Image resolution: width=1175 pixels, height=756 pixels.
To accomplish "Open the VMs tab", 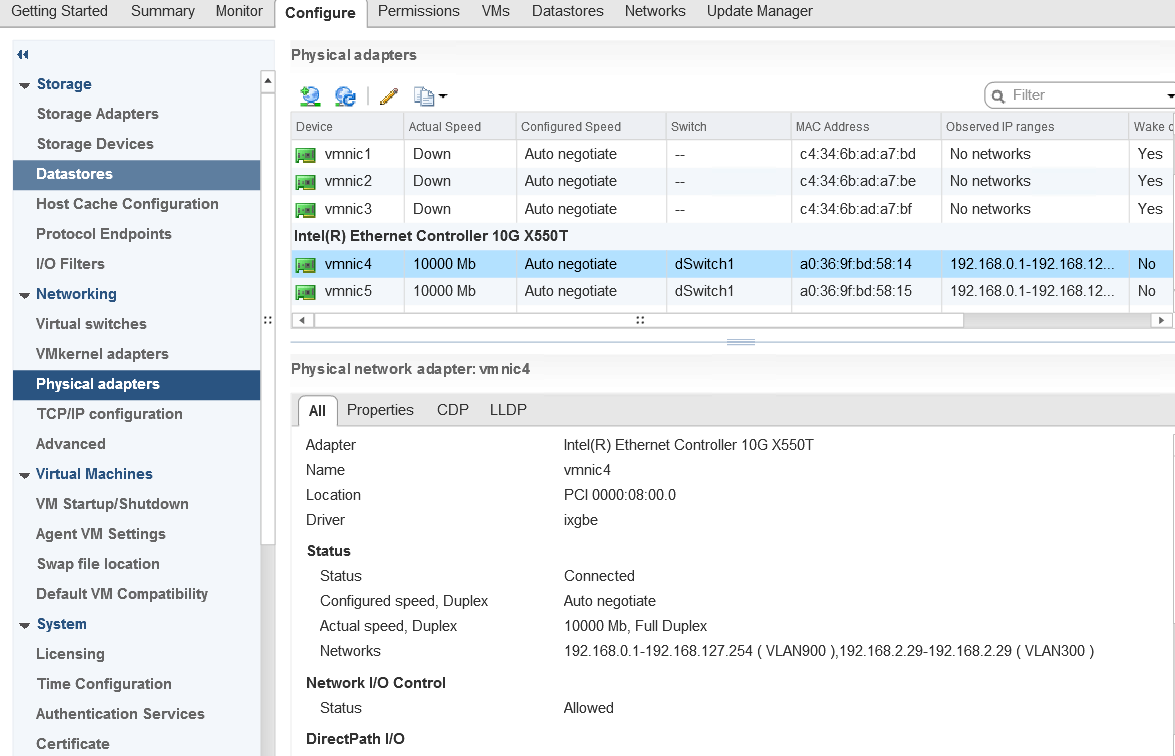I will [x=495, y=11].
